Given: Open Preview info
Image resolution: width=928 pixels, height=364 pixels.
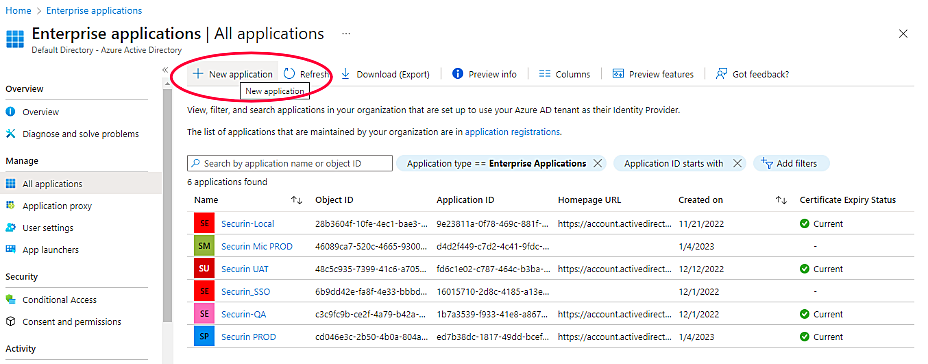Looking at the screenshot, I should [x=484, y=74].
